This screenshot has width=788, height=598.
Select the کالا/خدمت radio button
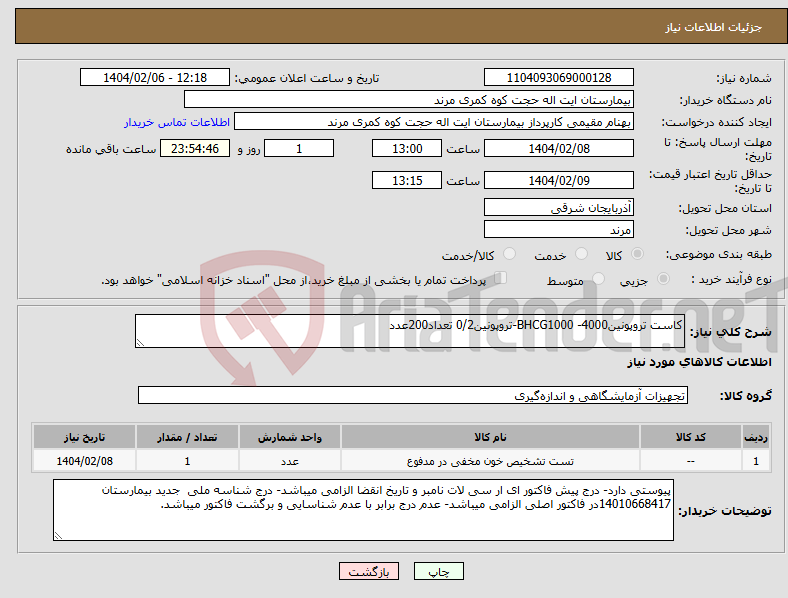(x=510, y=254)
